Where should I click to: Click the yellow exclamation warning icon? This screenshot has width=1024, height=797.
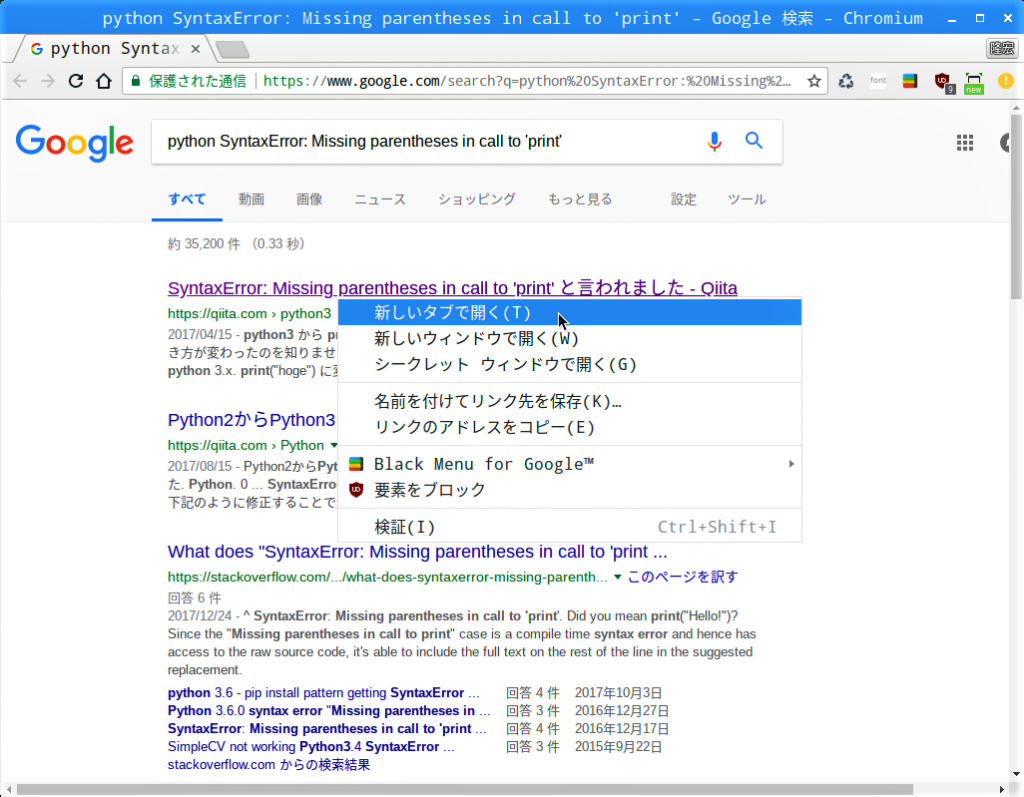click(1006, 81)
